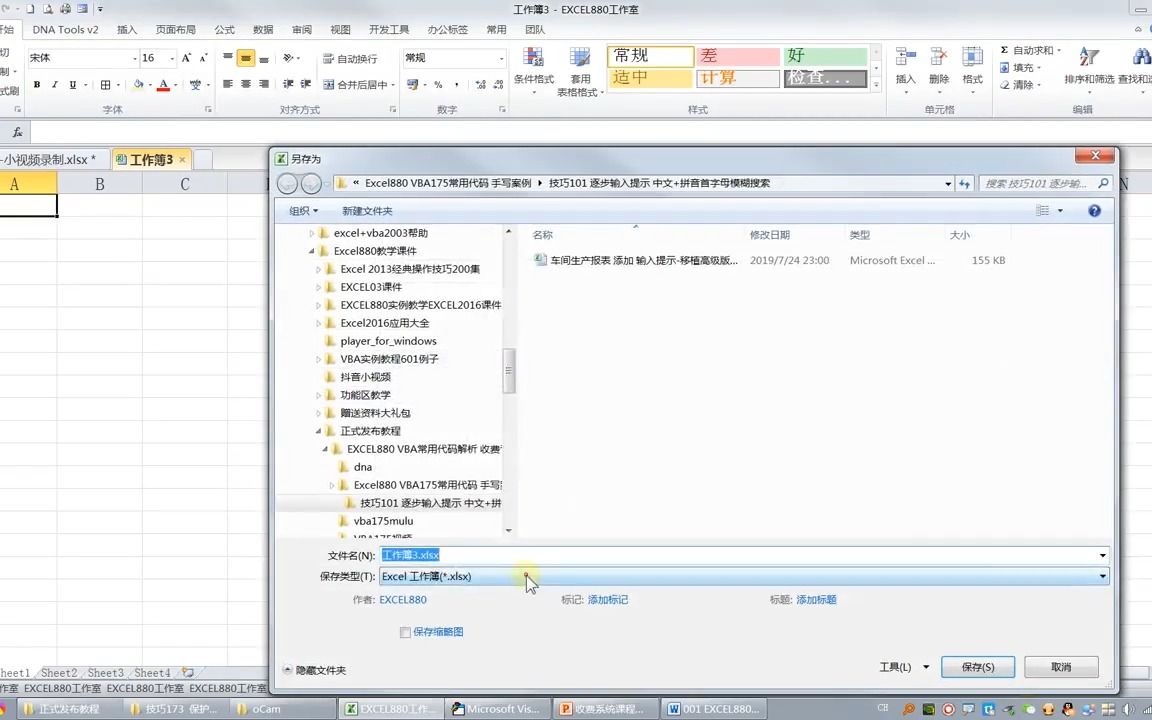Apply red font color
The image size is (1152, 720).
click(164, 84)
